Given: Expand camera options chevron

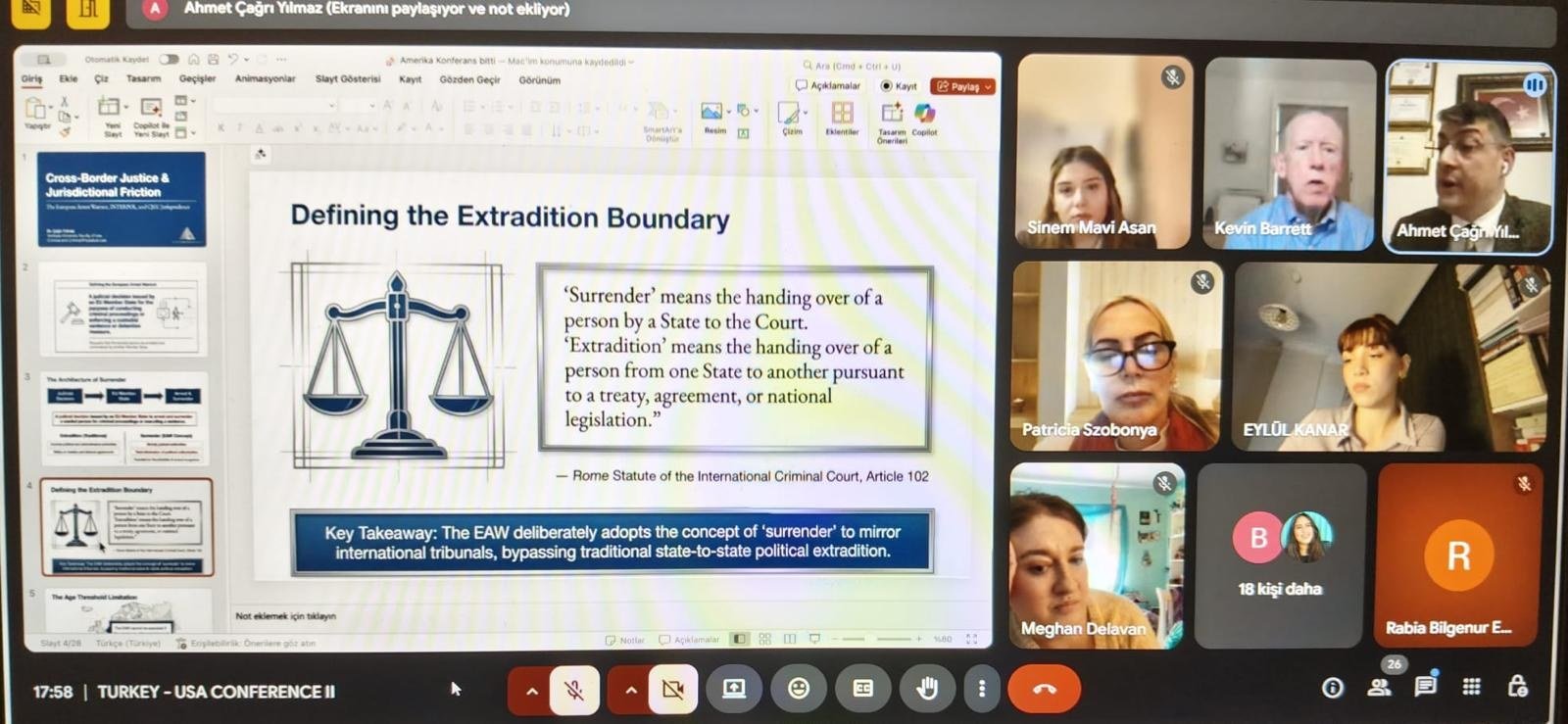Looking at the screenshot, I should (x=630, y=691).
